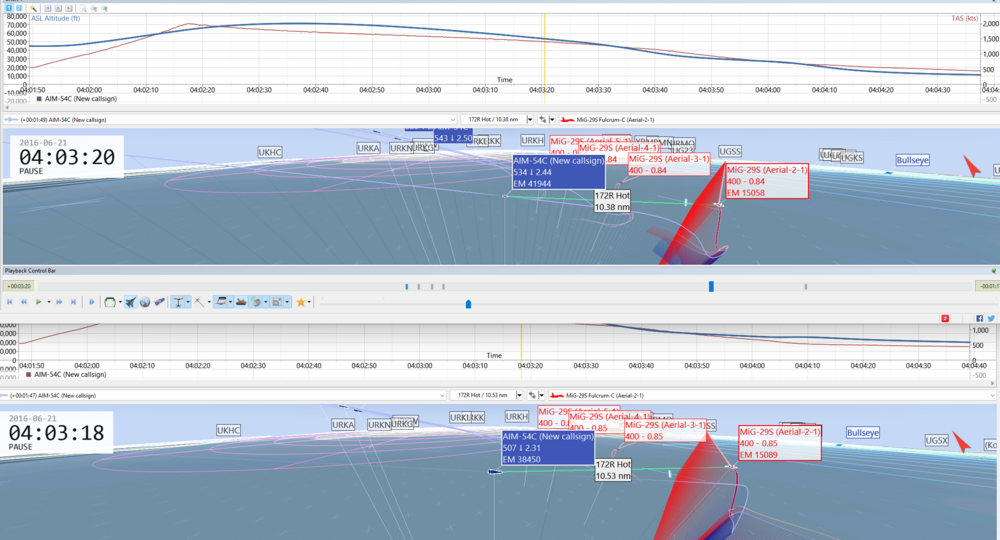Click the swap objects arrows icon in upper view
The width and height of the screenshot is (1000, 540).
(x=542, y=120)
